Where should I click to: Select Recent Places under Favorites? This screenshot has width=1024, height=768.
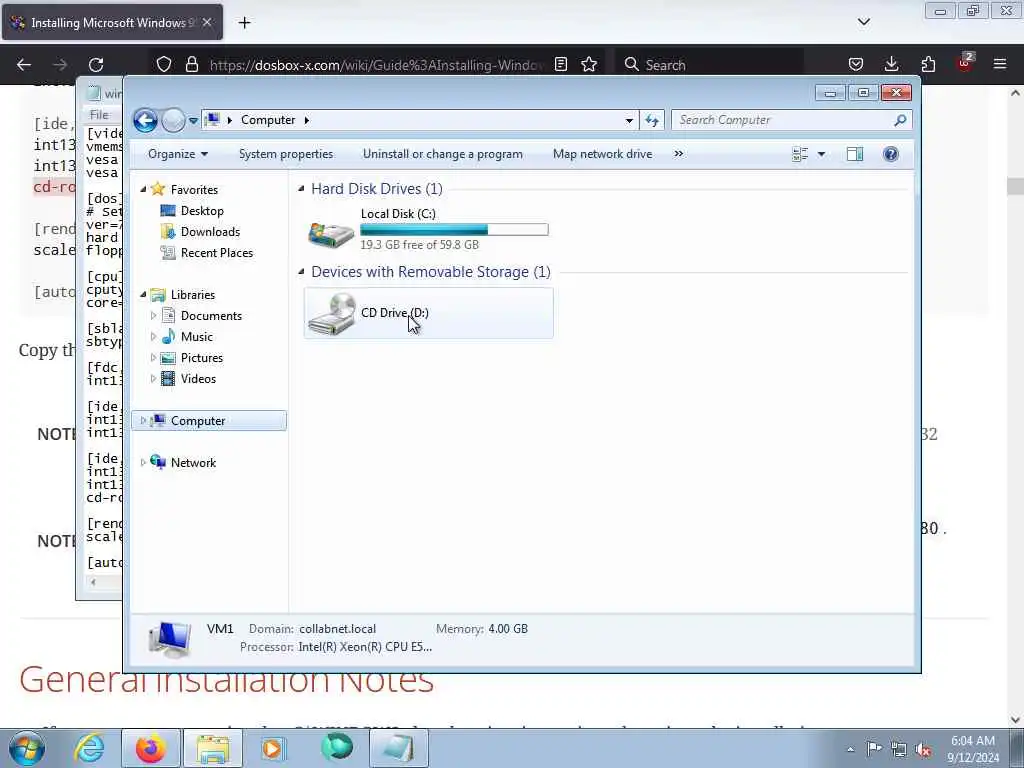217,253
